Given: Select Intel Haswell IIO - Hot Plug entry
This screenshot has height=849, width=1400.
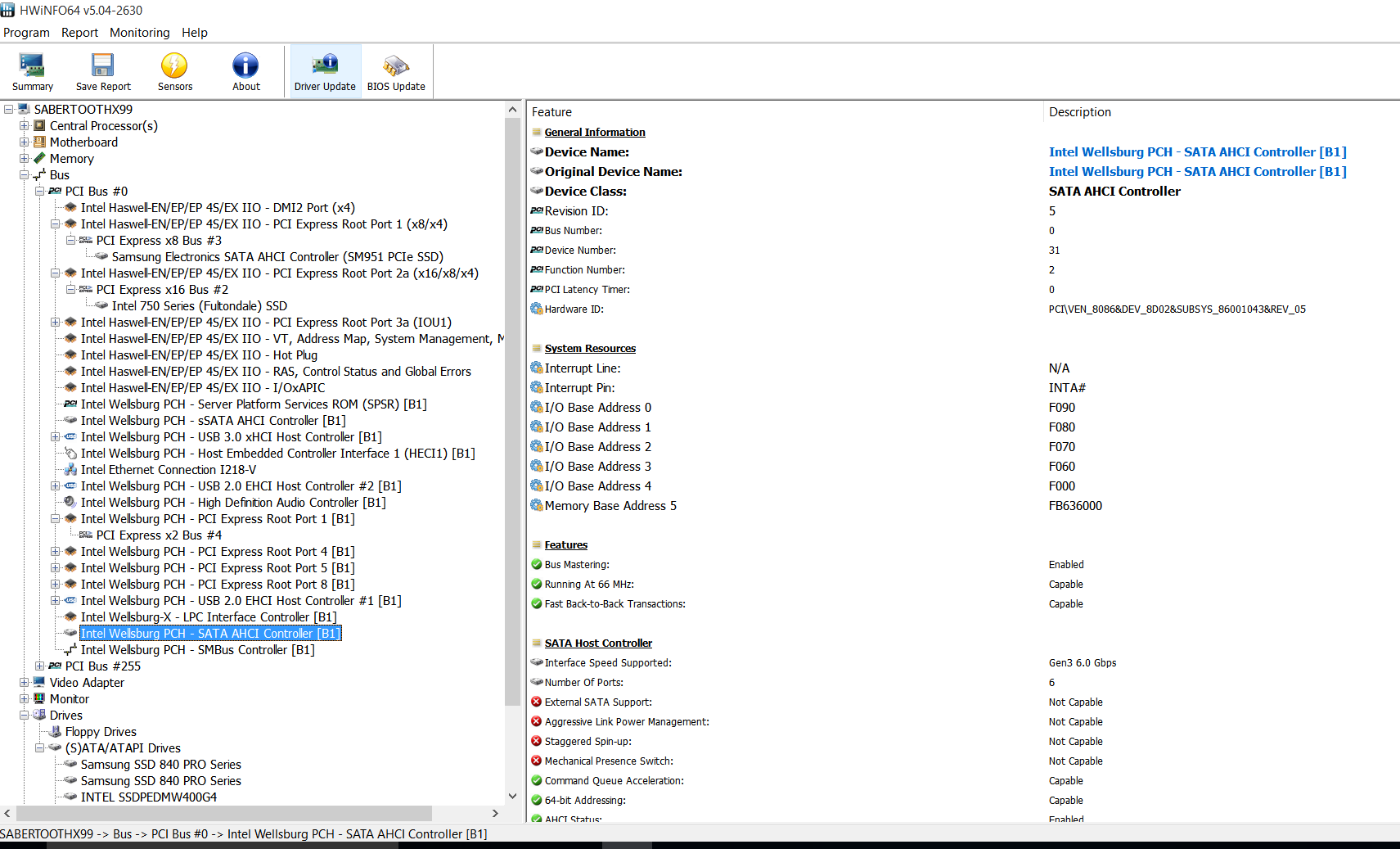Looking at the screenshot, I should (x=199, y=355).
